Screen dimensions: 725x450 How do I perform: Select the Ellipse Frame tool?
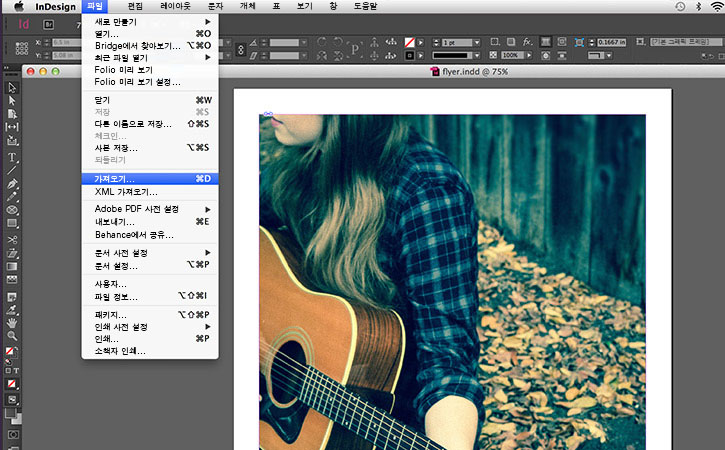(12, 210)
